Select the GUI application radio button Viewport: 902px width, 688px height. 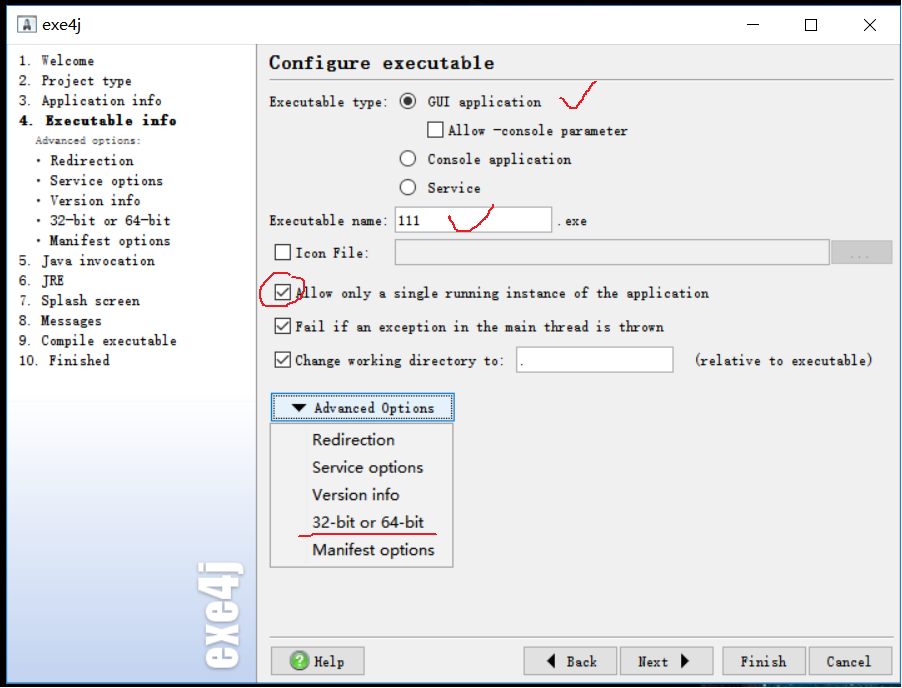408,101
